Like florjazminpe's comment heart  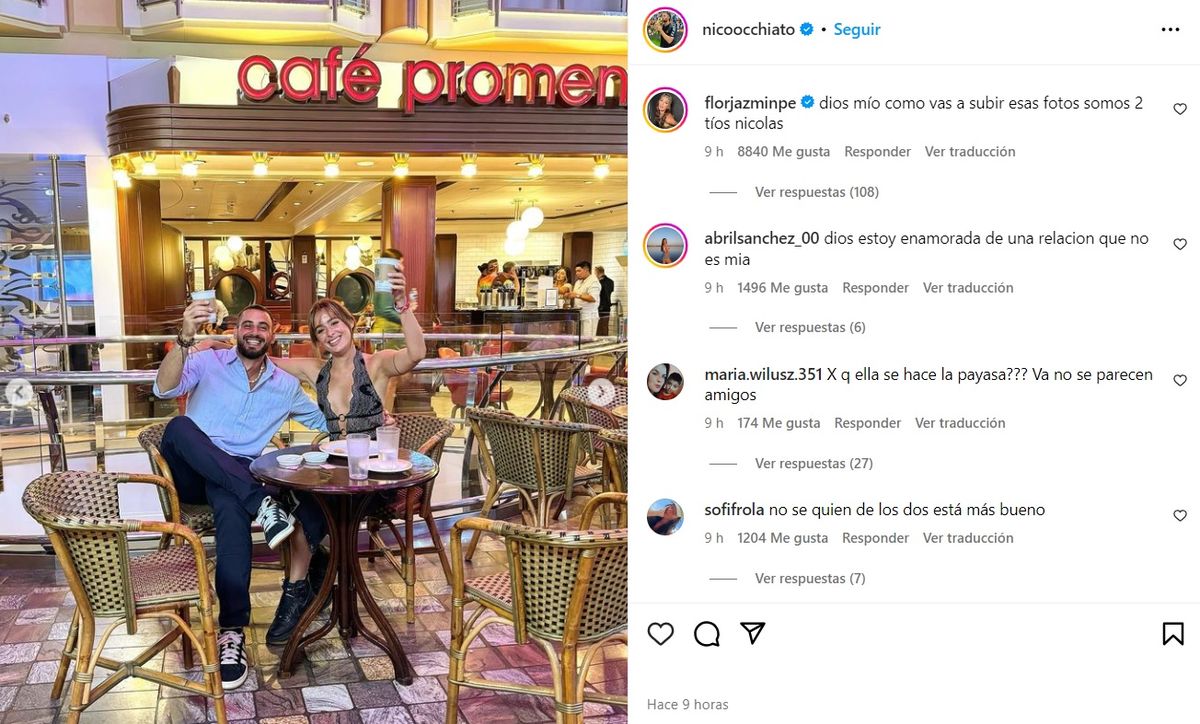(x=1180, y=109)
